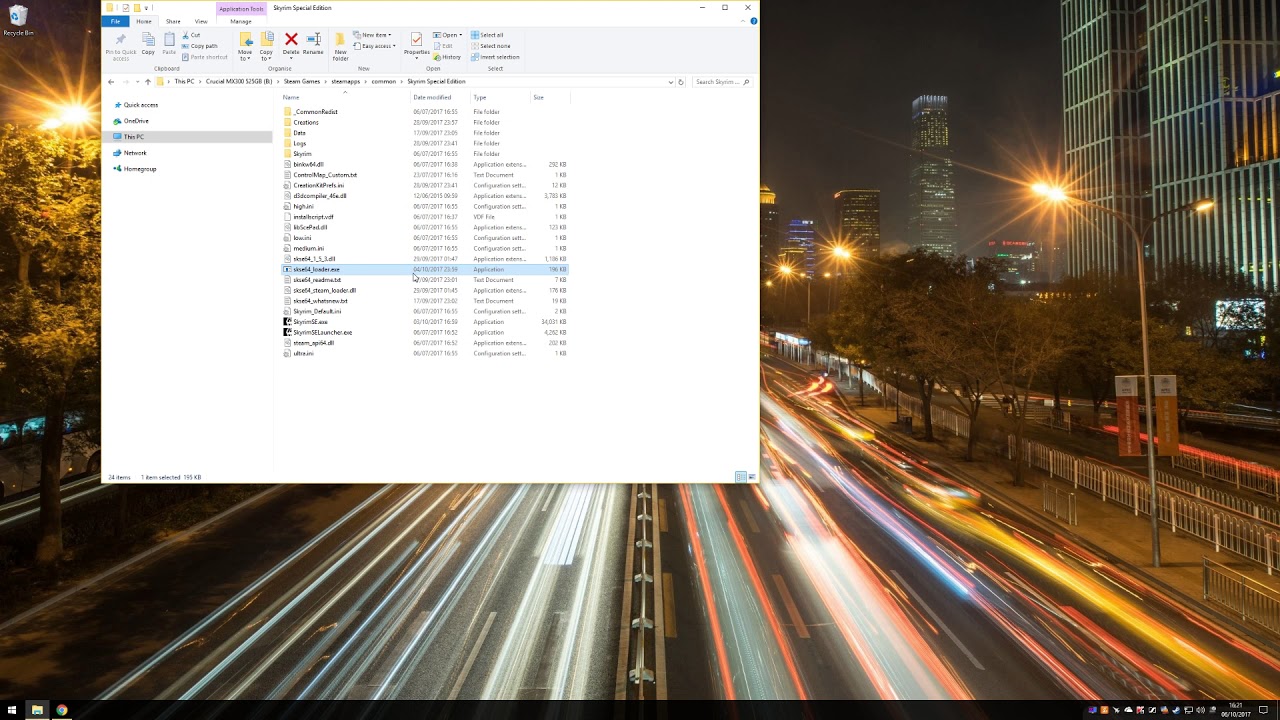Click the Paste icon in ribbon
Viewport: 1280px width, 720px height.
169,39
